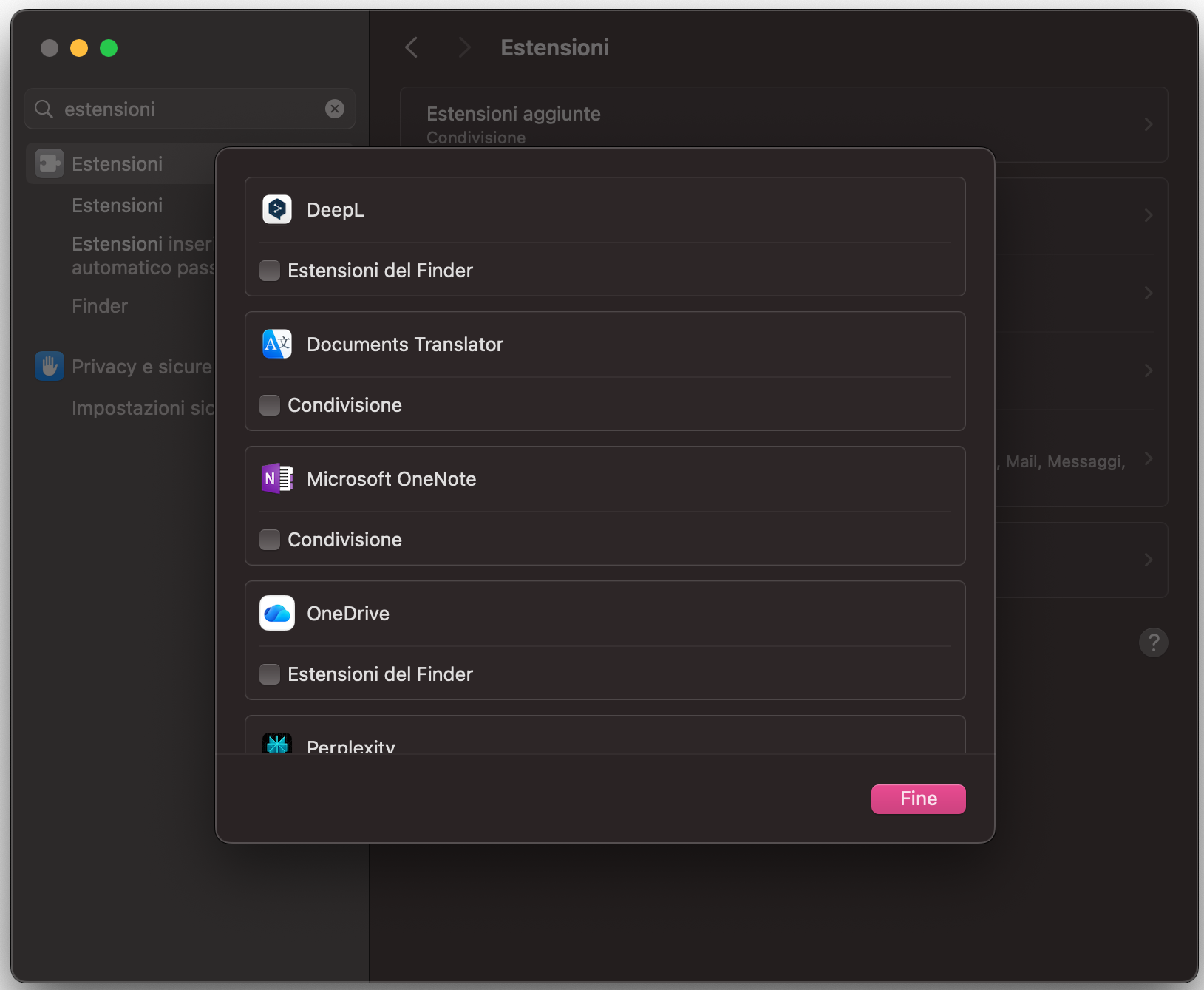Click the Perplexity app icon

click(276, 745)
